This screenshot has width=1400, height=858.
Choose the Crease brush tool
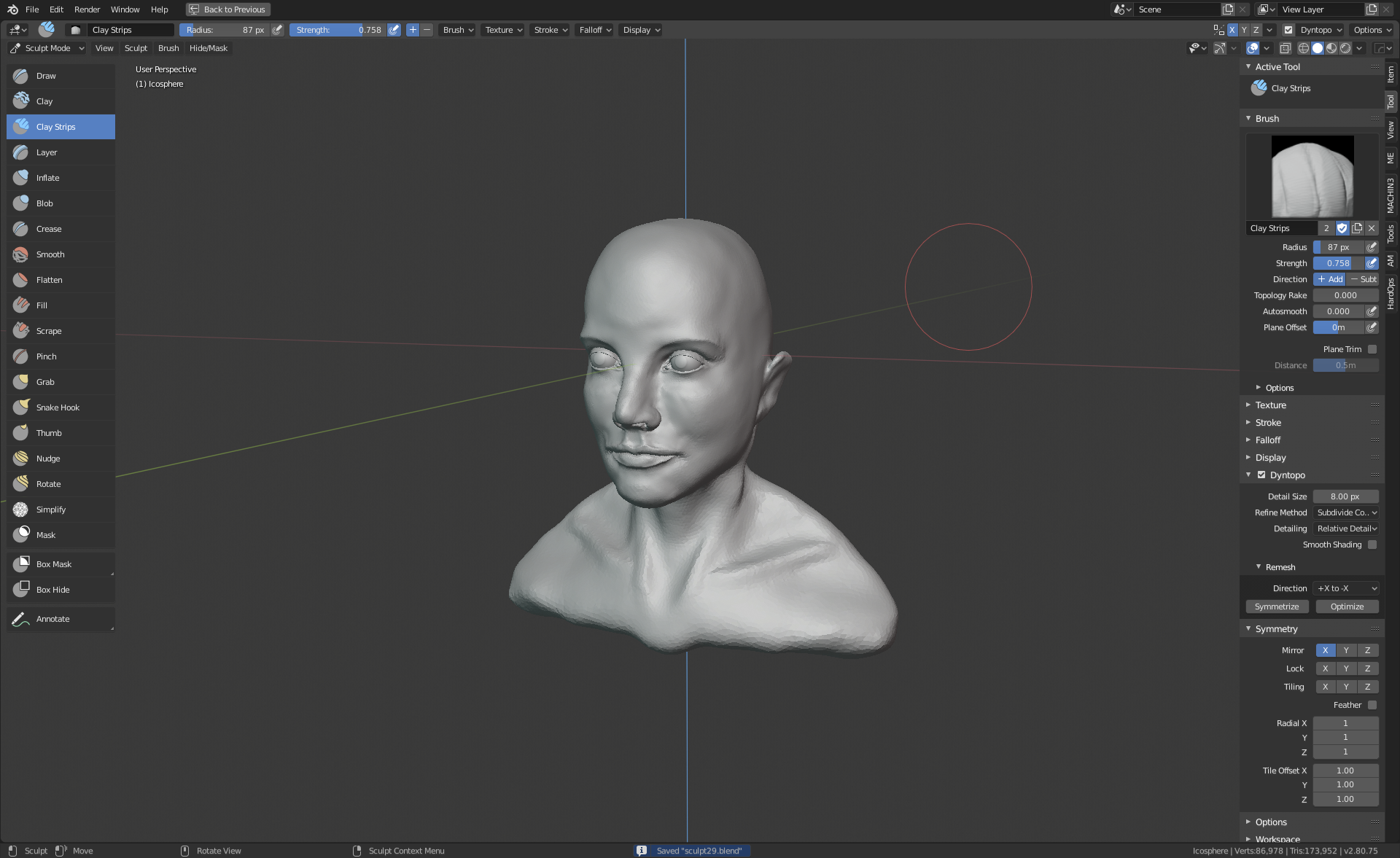coord(49,229)
